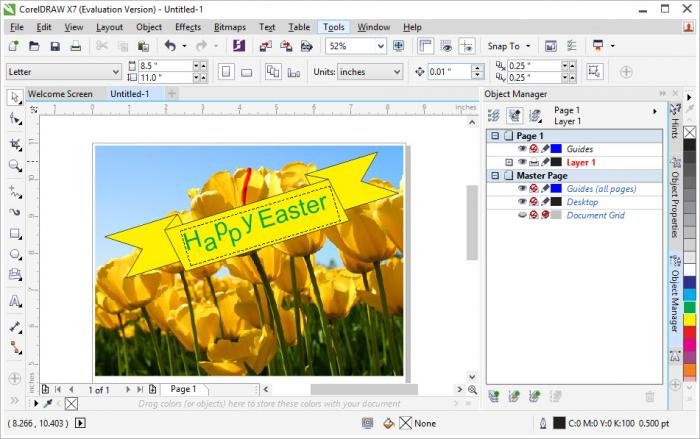Open the Units inches dropdown
This screenshot has width=700, height=439.
(x=397, y=72)
